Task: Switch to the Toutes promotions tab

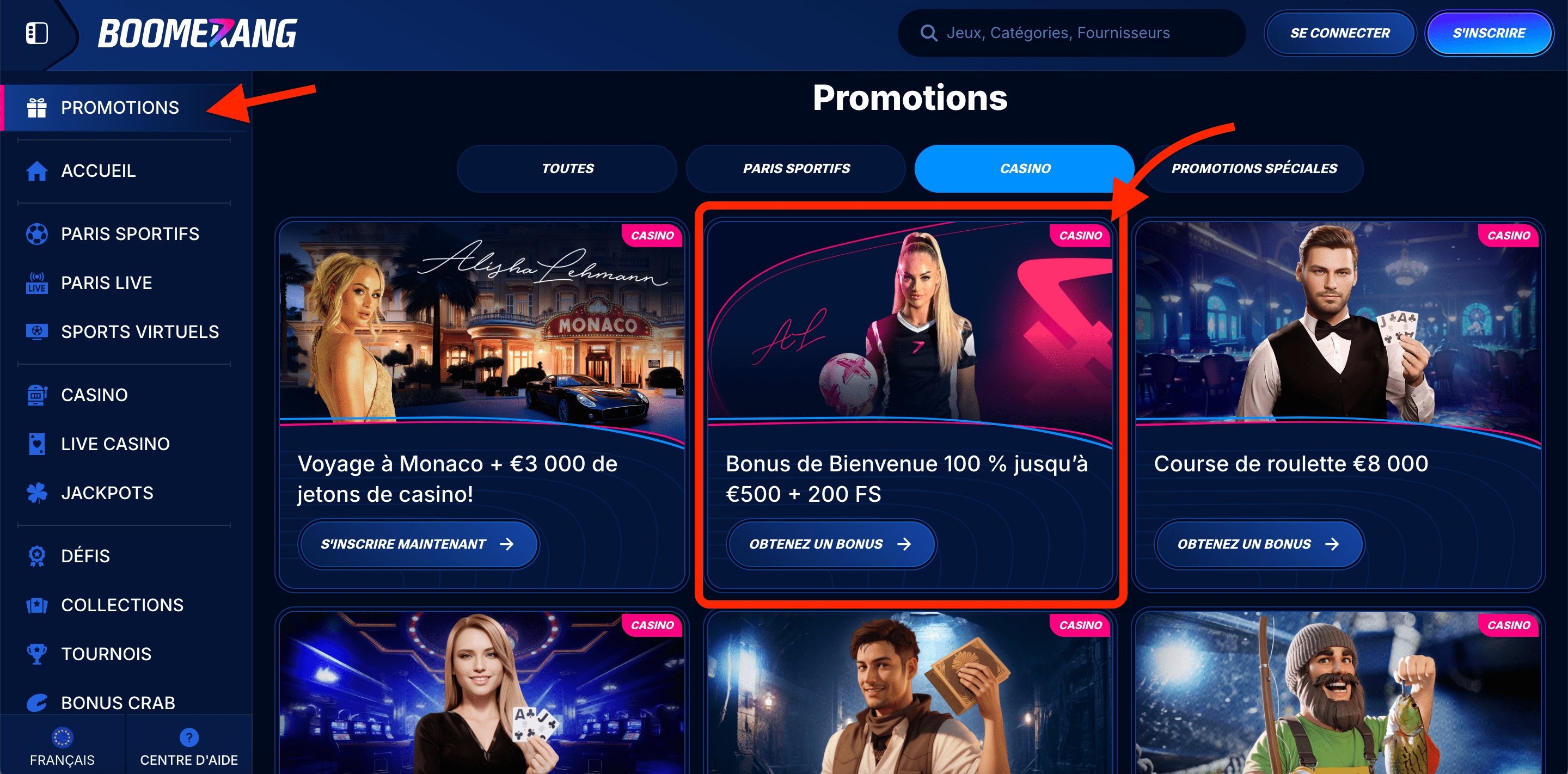Action: (567, 169)
